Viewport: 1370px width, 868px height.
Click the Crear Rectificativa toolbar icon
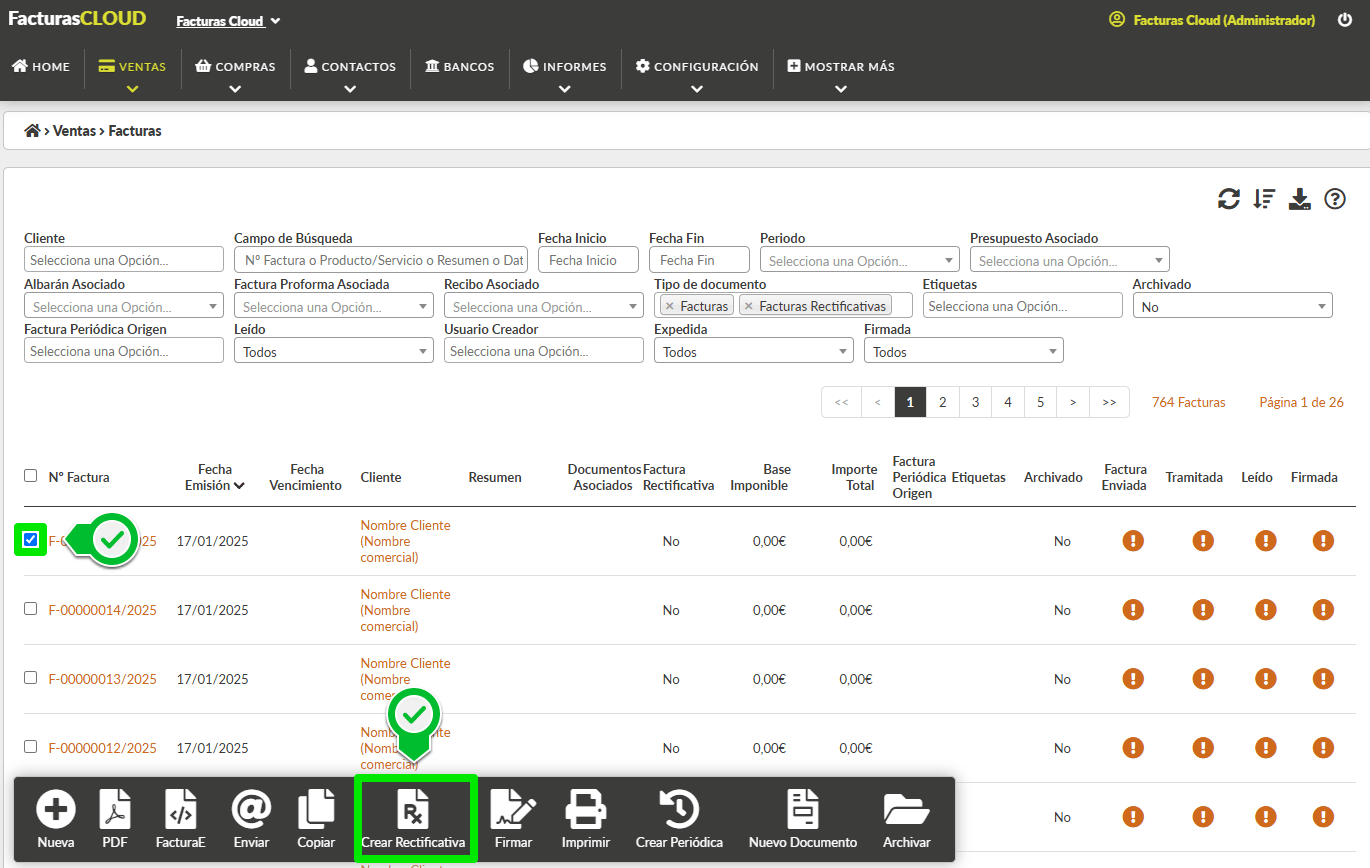414,809
